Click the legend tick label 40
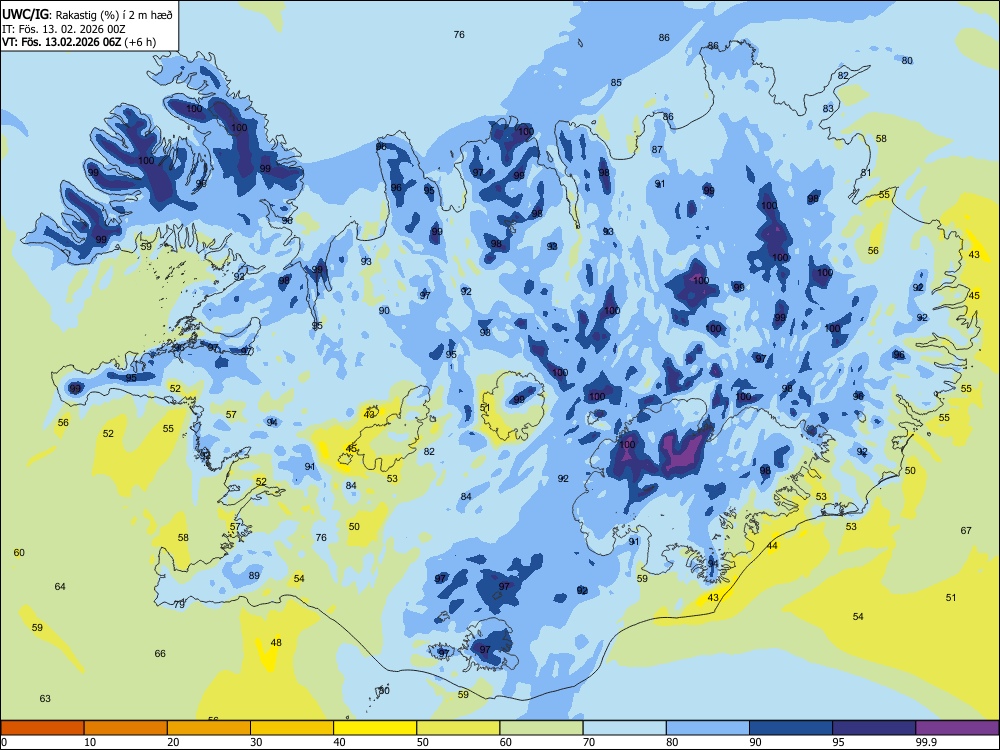1000x750 pixels. click(x=340, y=742)
